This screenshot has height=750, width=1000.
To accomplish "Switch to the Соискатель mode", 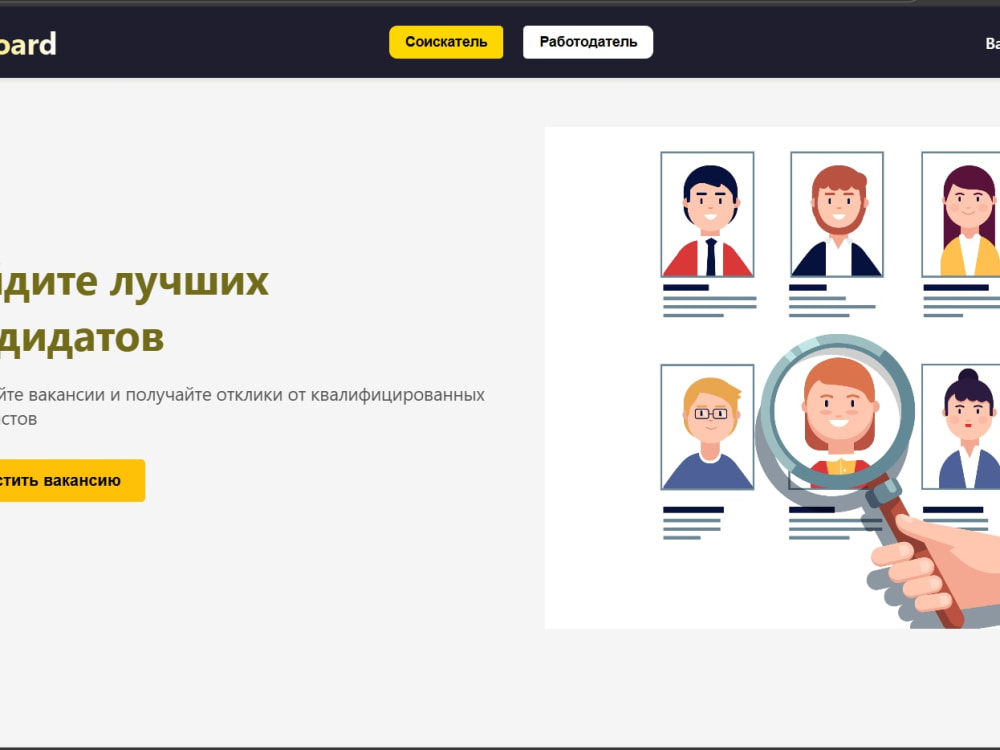I will pos(446,42).
